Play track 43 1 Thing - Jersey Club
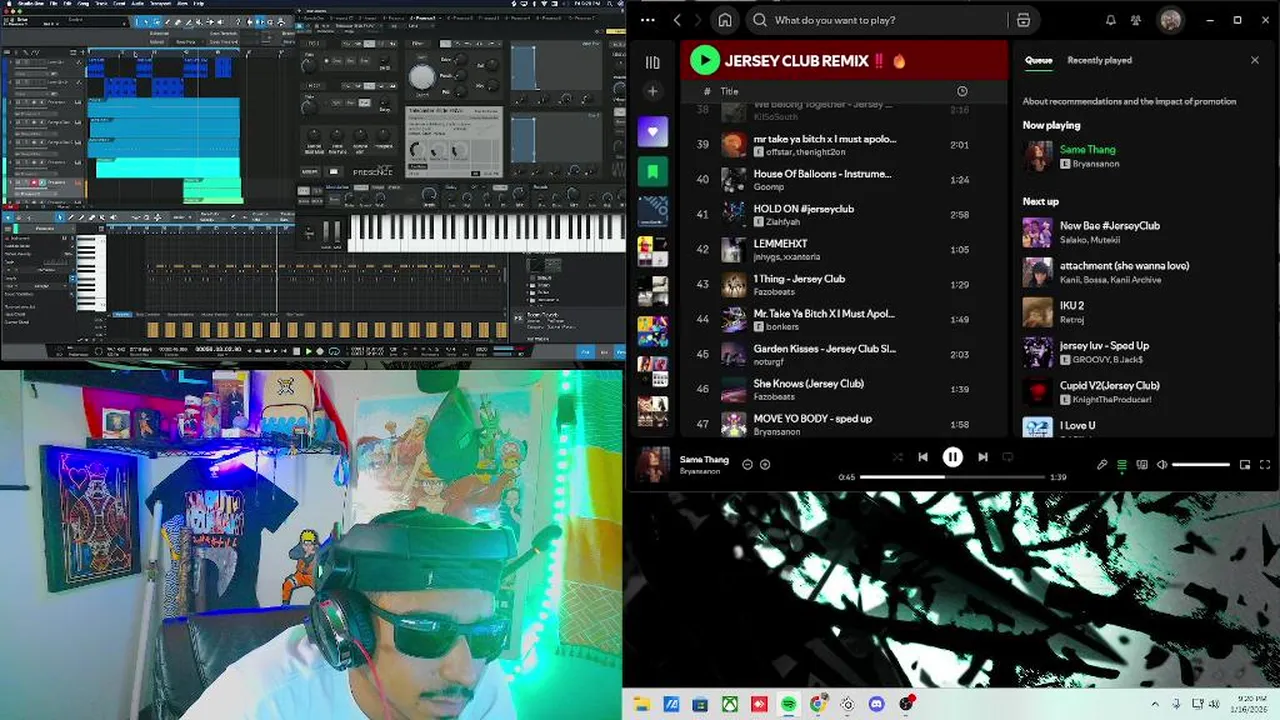Screen dimensions: 1280x720 tap(843, 284)
